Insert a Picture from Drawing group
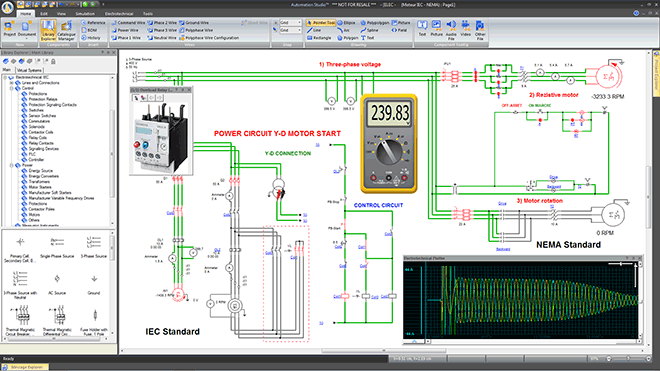 401,23
